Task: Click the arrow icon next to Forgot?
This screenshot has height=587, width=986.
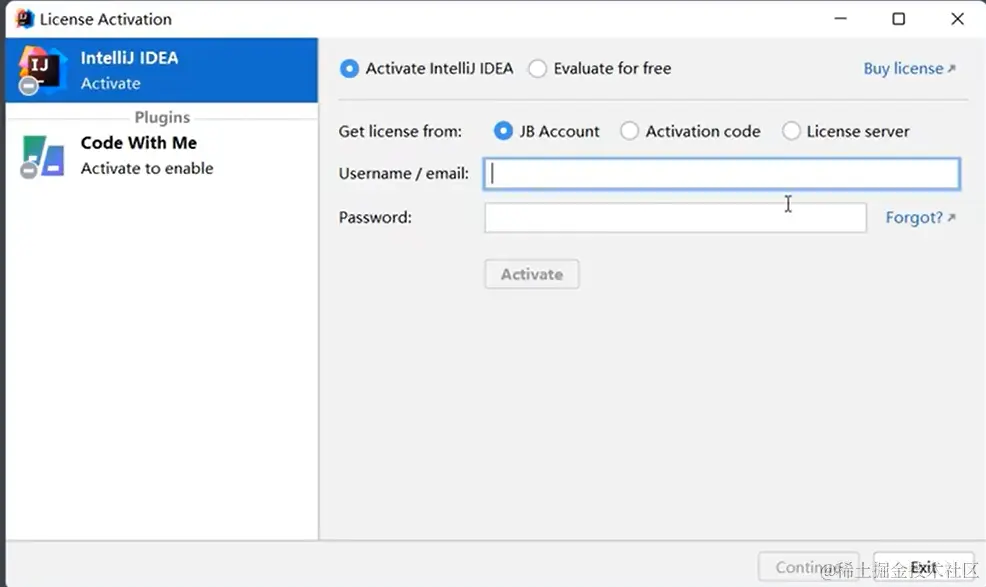Action: [951, 217]
